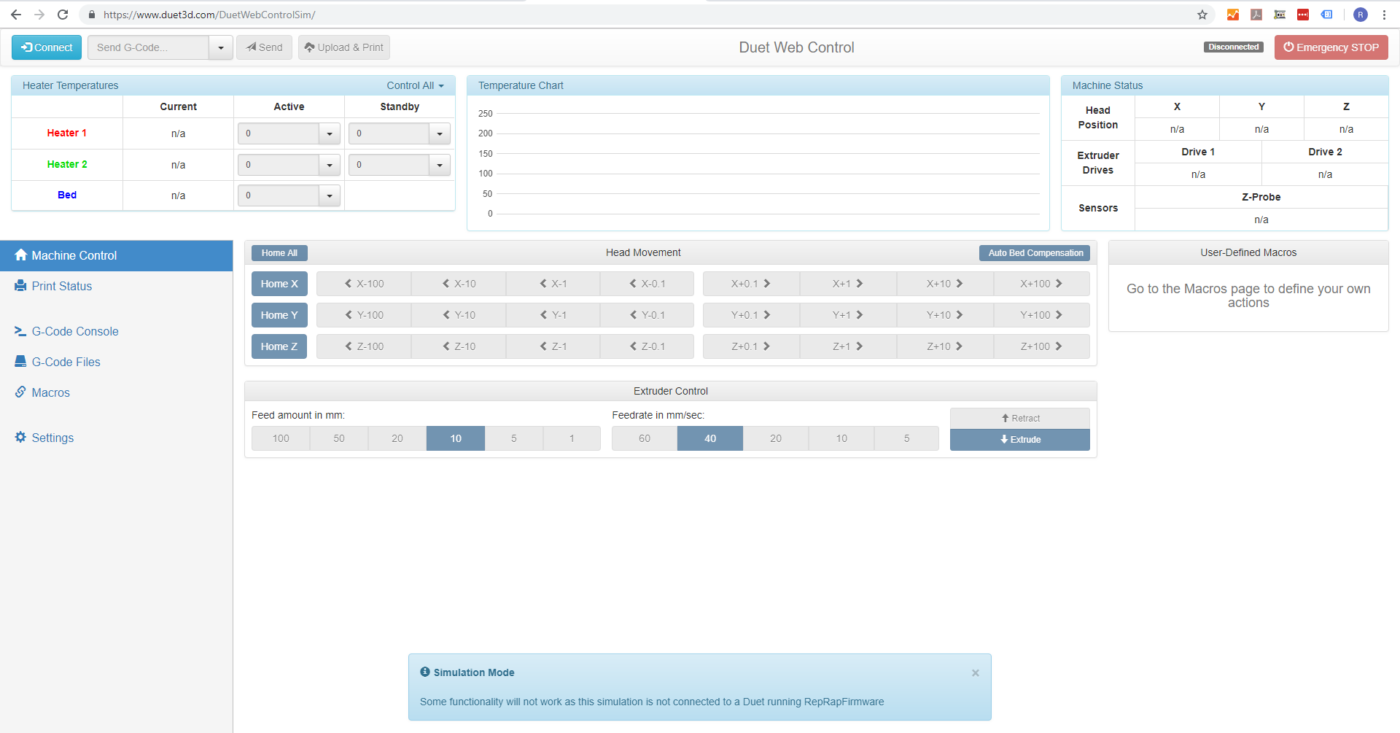The width and height of the screenshot is (1400, 733).
Task: Click the Home All button
Action: (x=279, y=253)
